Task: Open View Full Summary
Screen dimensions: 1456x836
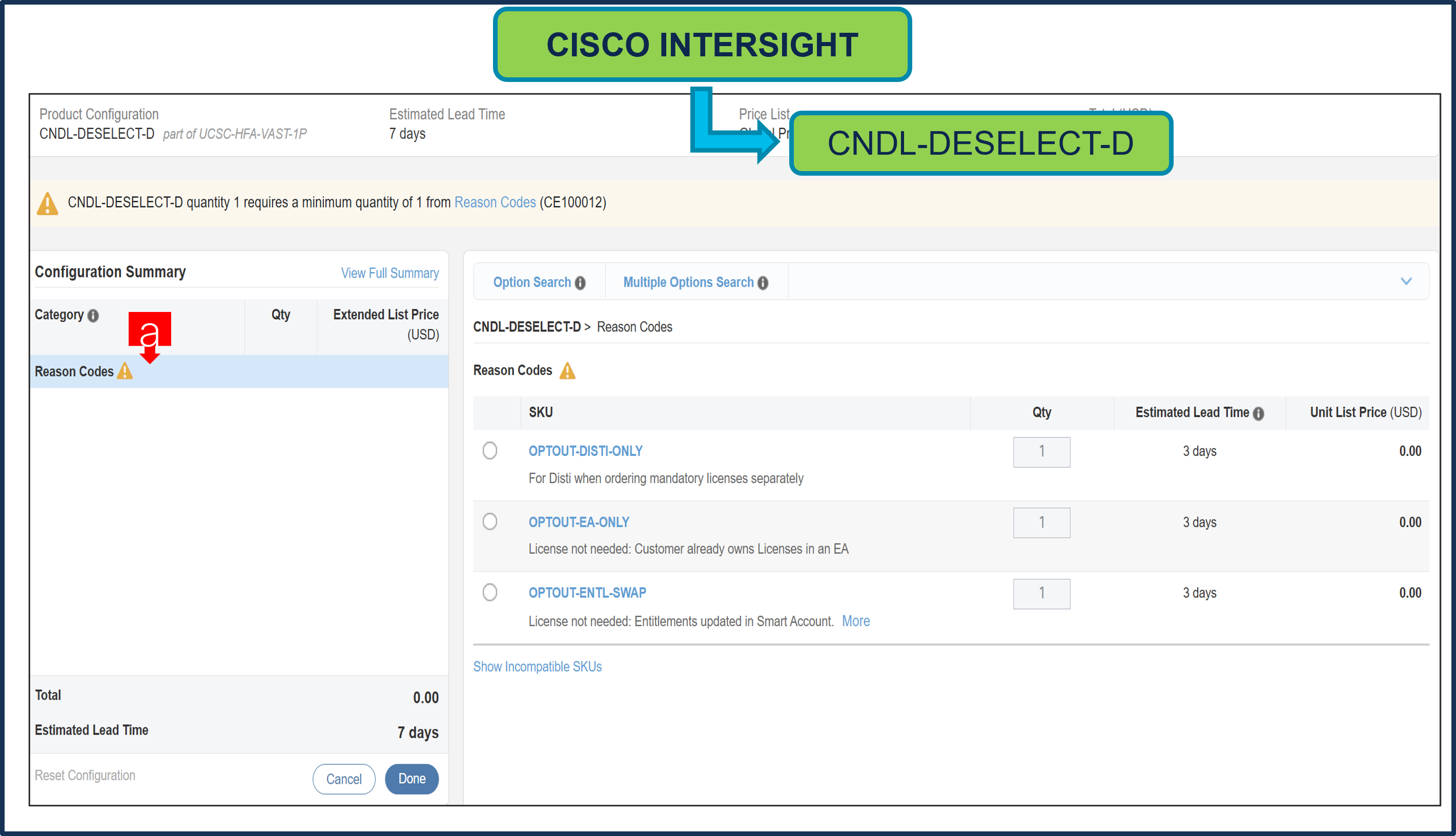Action: click(x=389, y=273)
